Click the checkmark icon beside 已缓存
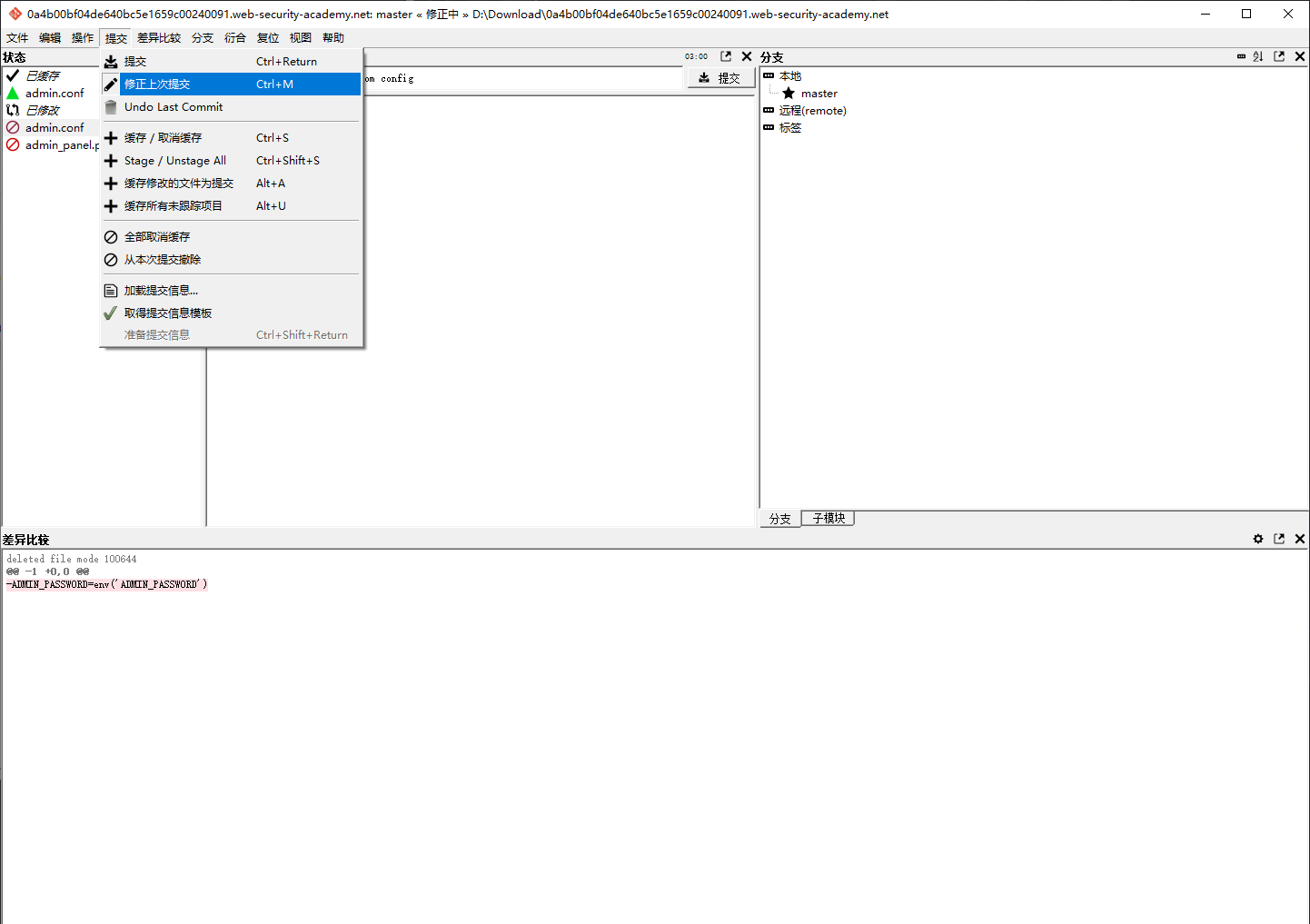Viewport: 1310px width, 924px height. [x=13, y=75]
